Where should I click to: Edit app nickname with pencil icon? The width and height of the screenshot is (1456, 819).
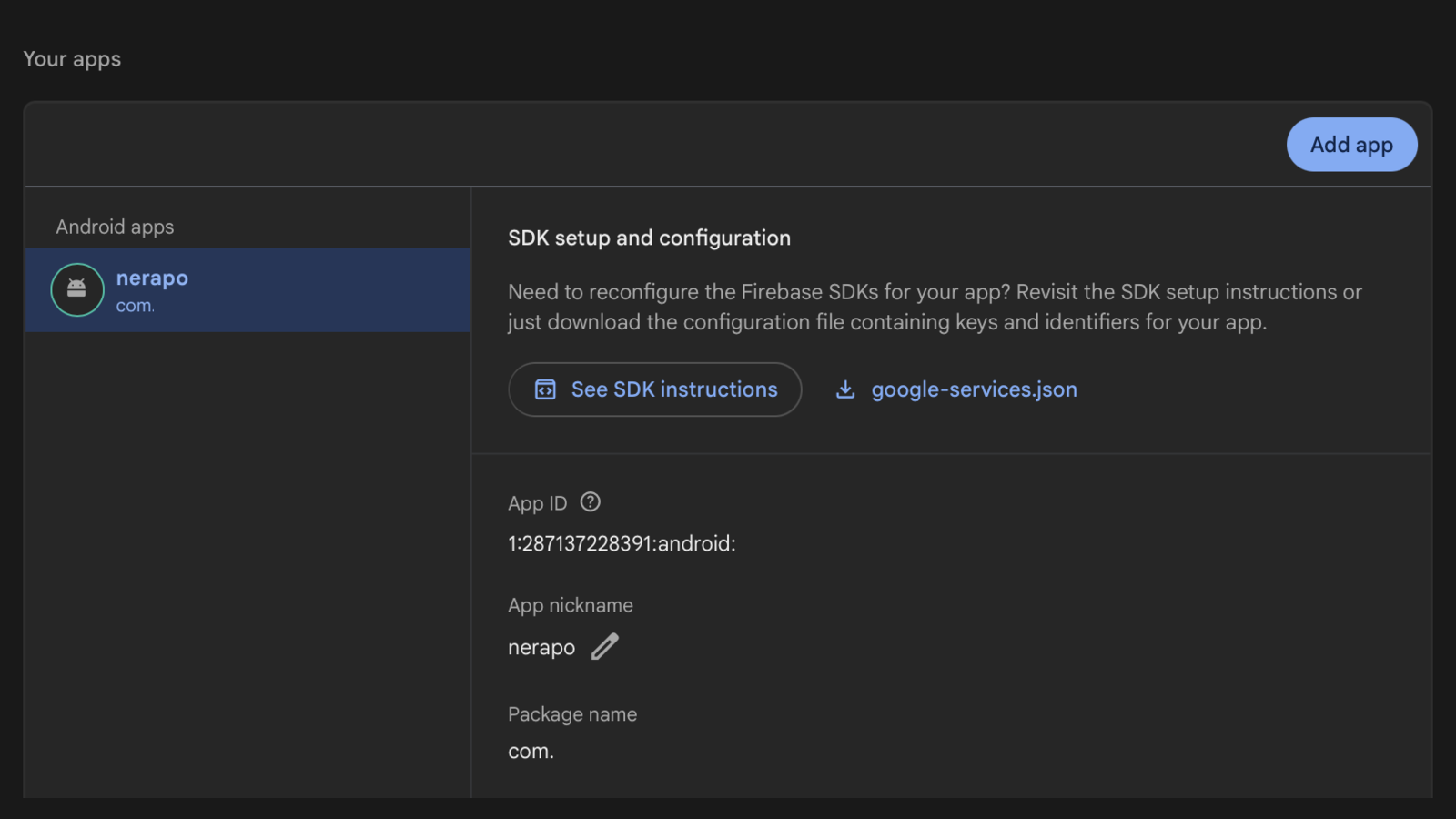pyautogui.click(x=605, y=646)
